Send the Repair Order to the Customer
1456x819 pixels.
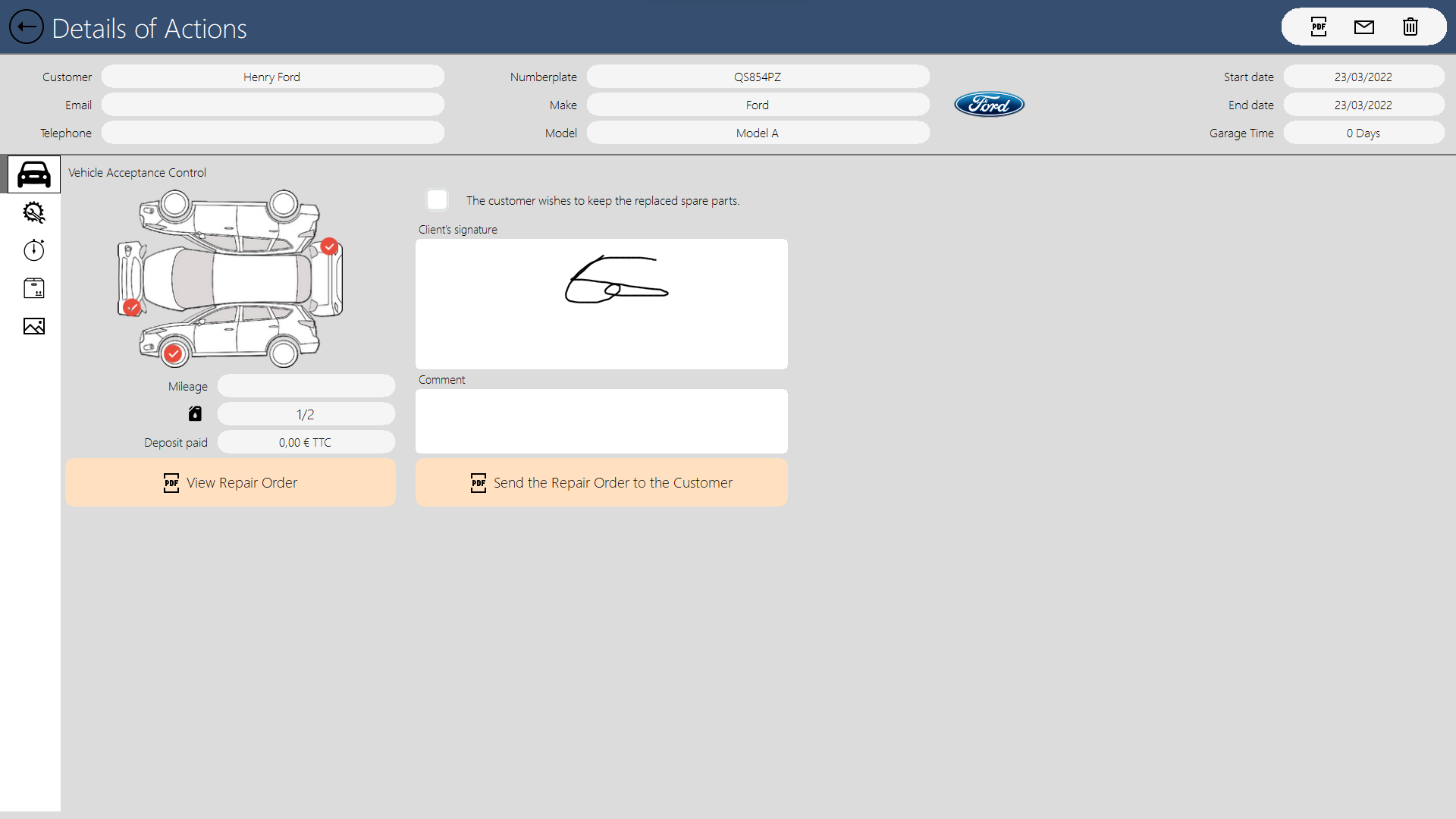pyautogui.click(x=601, y=482)
